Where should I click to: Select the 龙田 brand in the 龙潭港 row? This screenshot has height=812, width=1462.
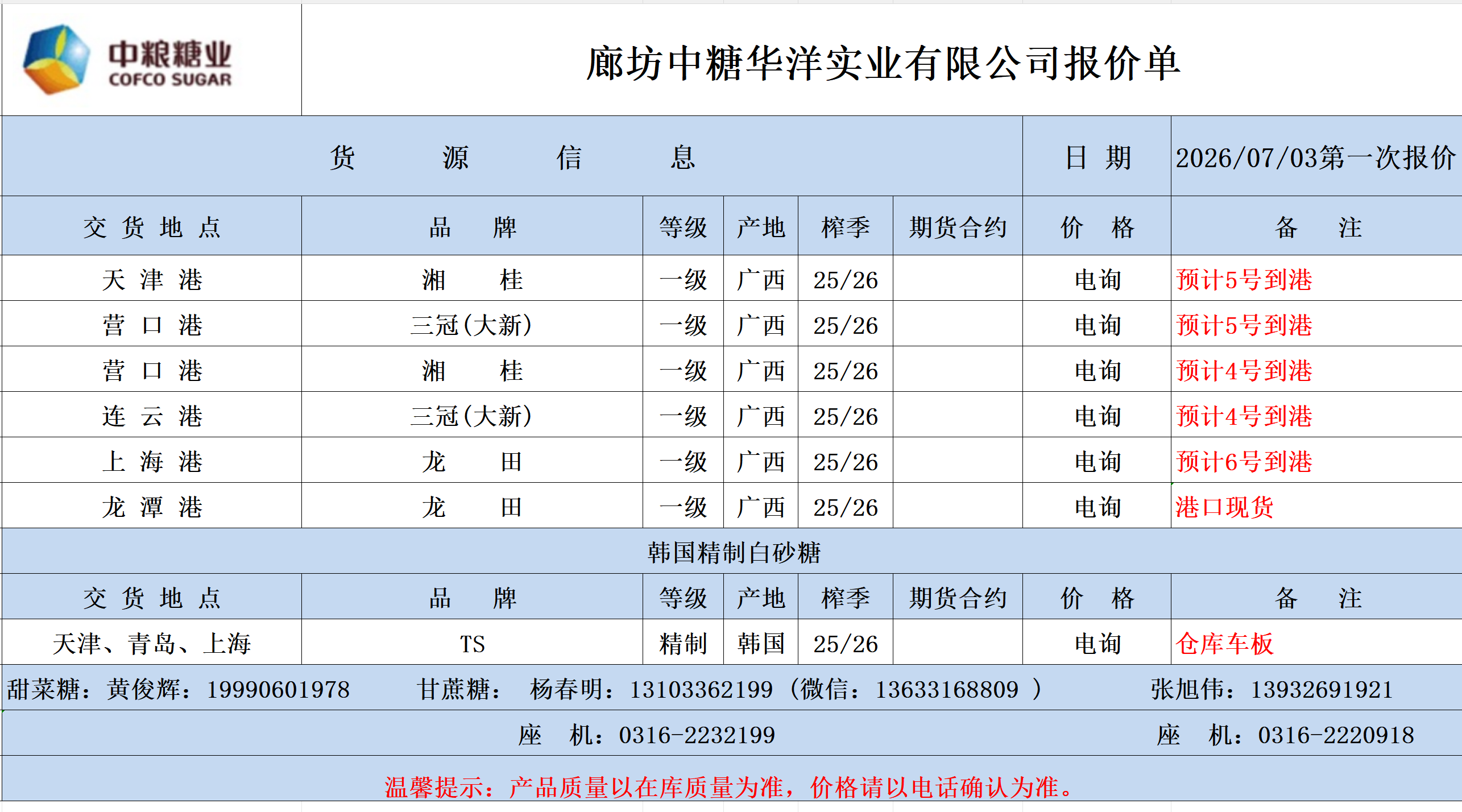tap(472, 507)
